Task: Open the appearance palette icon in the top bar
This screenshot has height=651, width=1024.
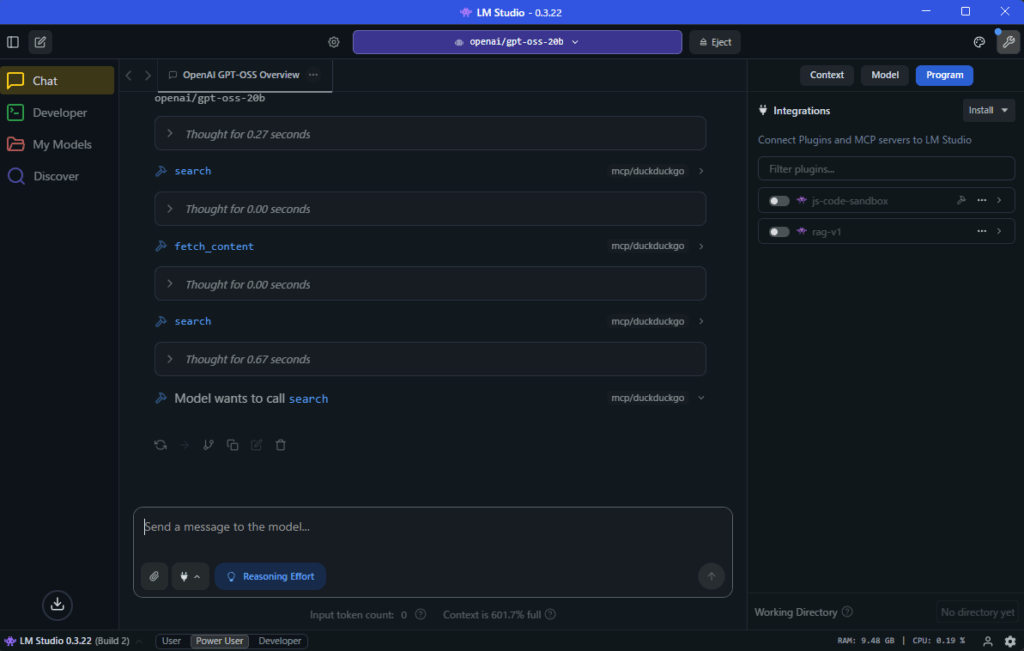Action: (979, 42)
